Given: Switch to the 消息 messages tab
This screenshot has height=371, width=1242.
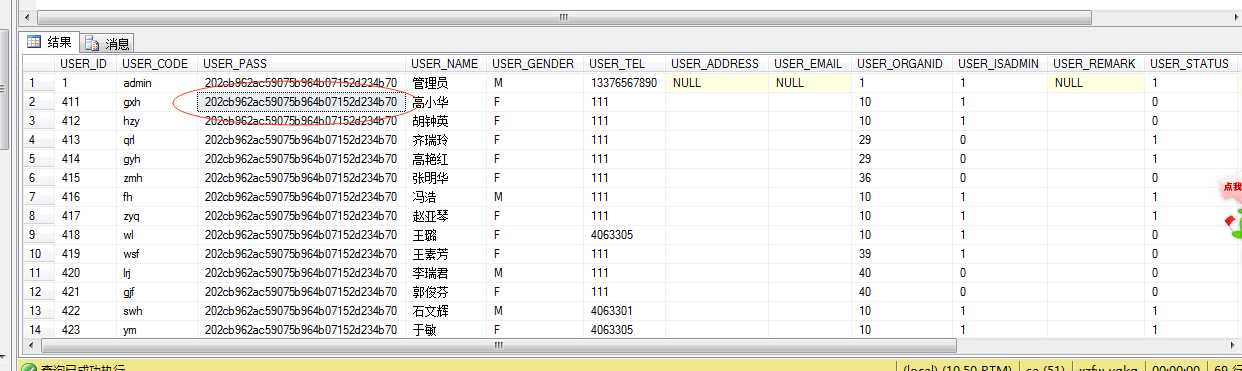Looking at the screenshot, I should coord(108,43).
